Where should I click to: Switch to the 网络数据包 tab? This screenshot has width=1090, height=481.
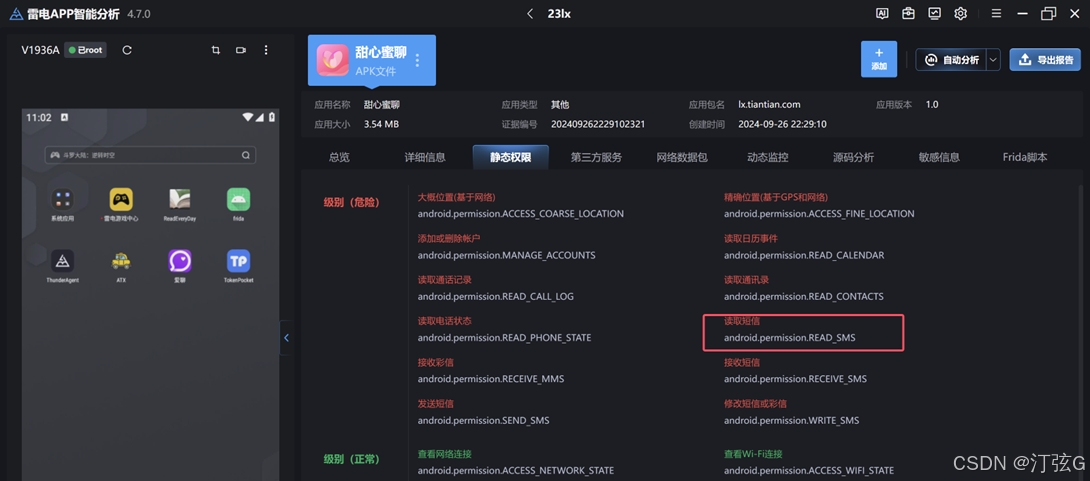(x=682, y=157)
